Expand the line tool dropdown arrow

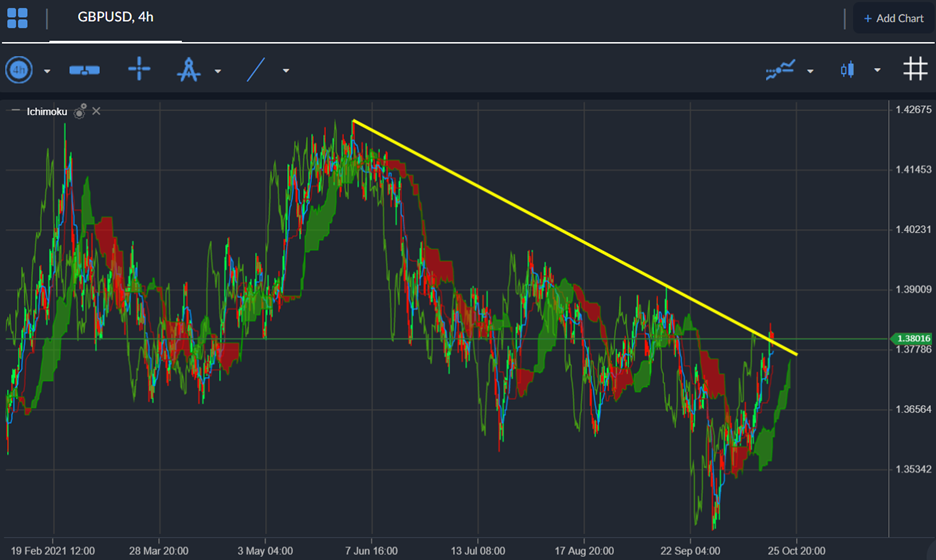pos(286,70)
